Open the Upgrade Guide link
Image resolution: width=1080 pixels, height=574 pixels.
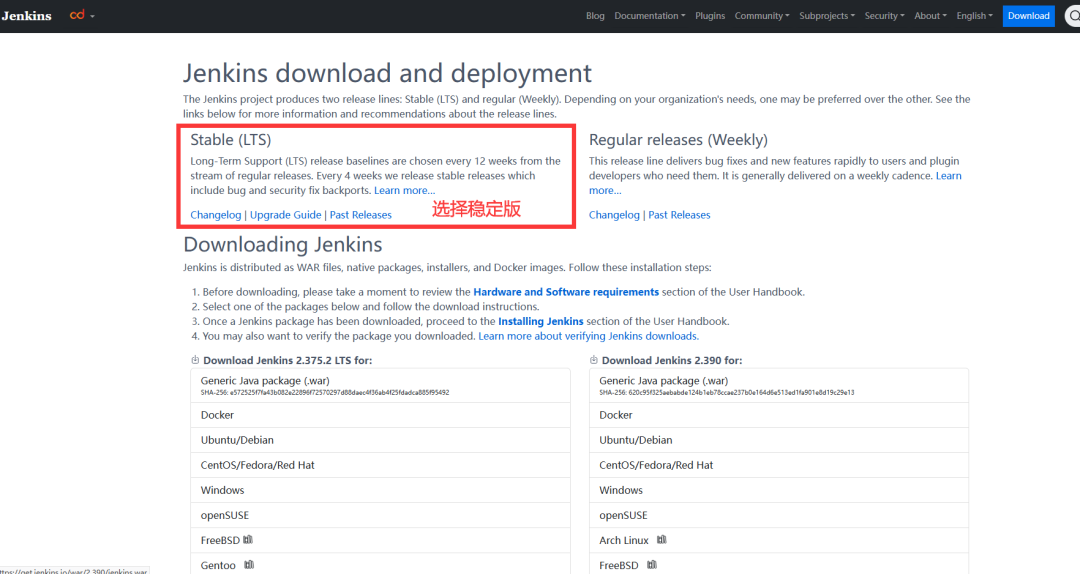pyautogui.click(x=285, y=215)
